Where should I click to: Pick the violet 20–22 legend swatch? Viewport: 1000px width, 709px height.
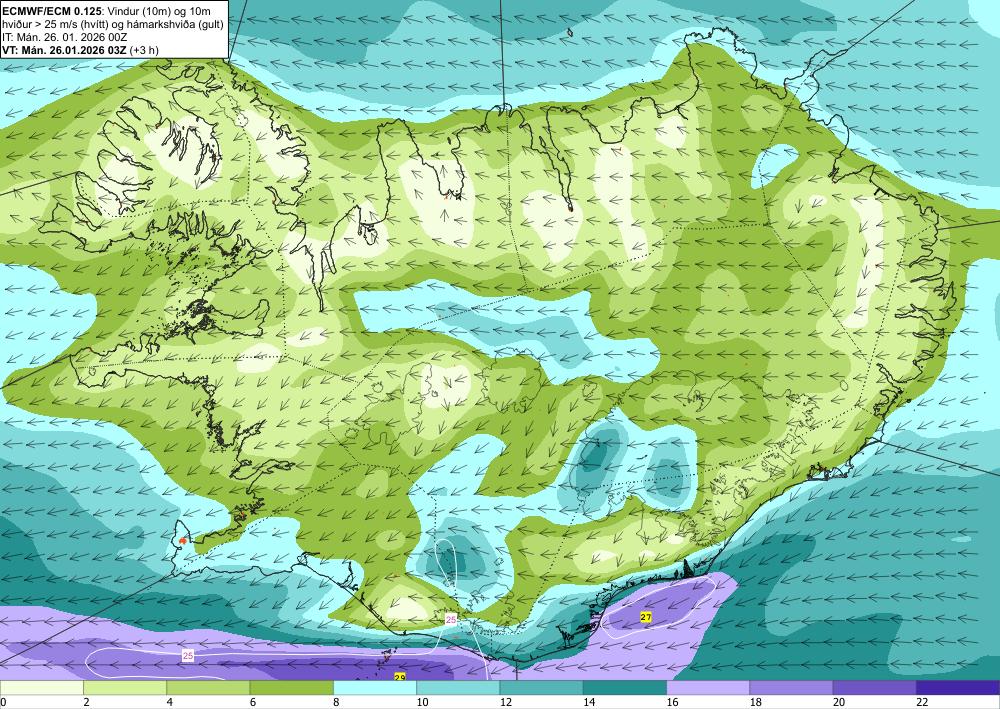(875, 687)
